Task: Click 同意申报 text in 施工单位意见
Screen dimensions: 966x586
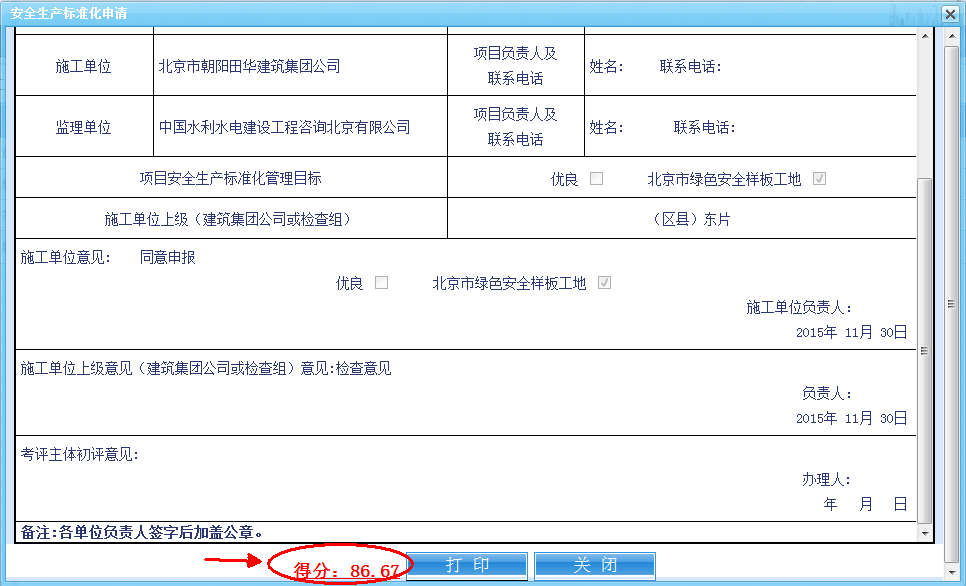Action: click(x=167, y=257)
